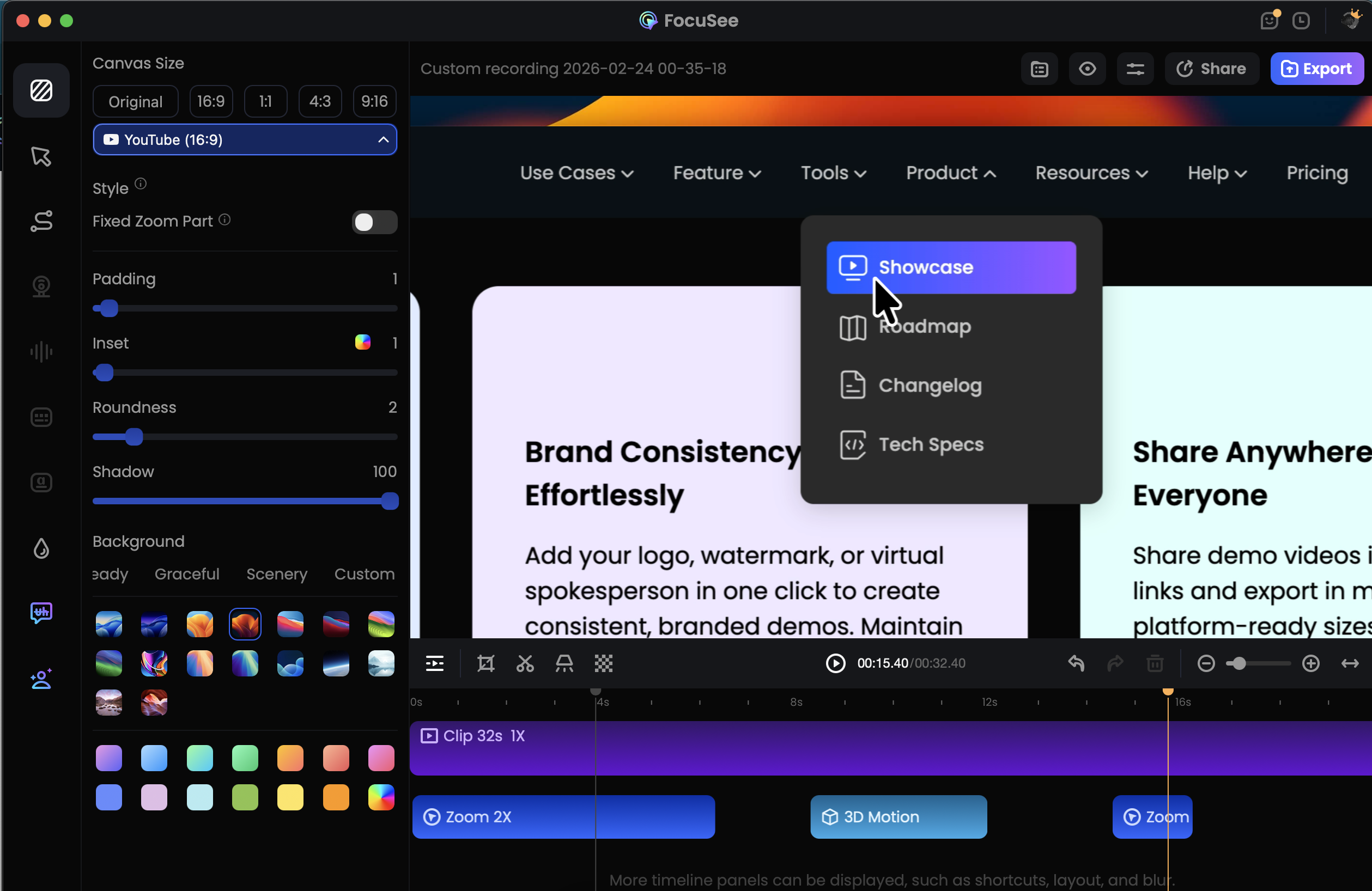Toggle preview with the eye icon

click(1087, 69)
